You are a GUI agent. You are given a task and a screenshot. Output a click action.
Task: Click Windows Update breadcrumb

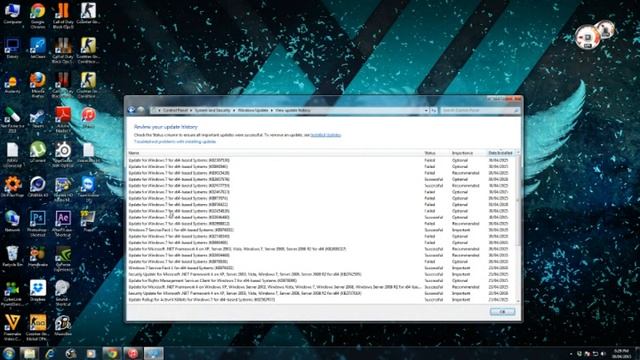[x=253, y=110]
